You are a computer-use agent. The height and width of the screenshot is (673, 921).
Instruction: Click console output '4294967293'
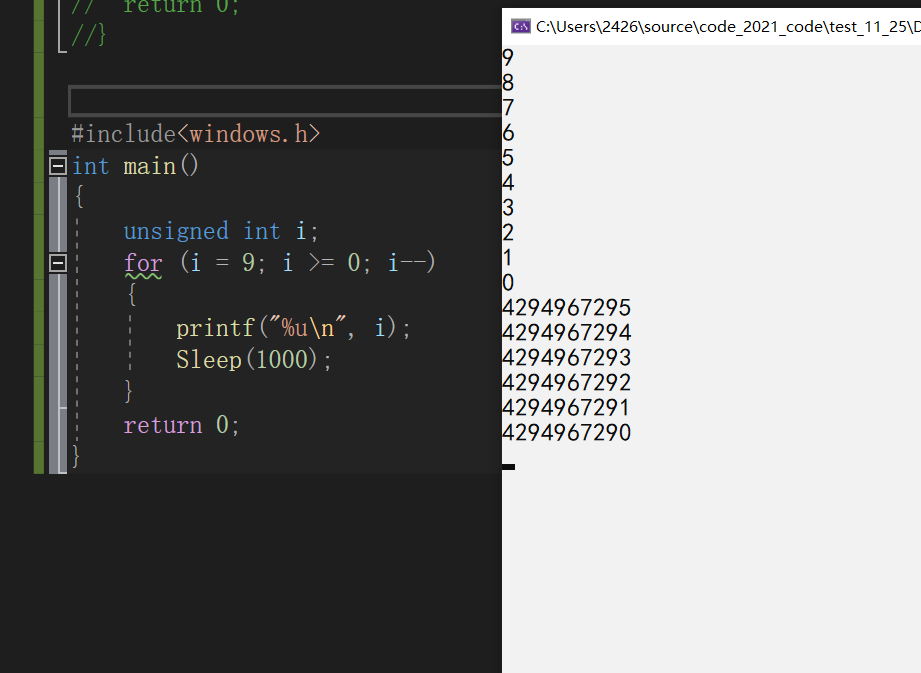point(566,358)
